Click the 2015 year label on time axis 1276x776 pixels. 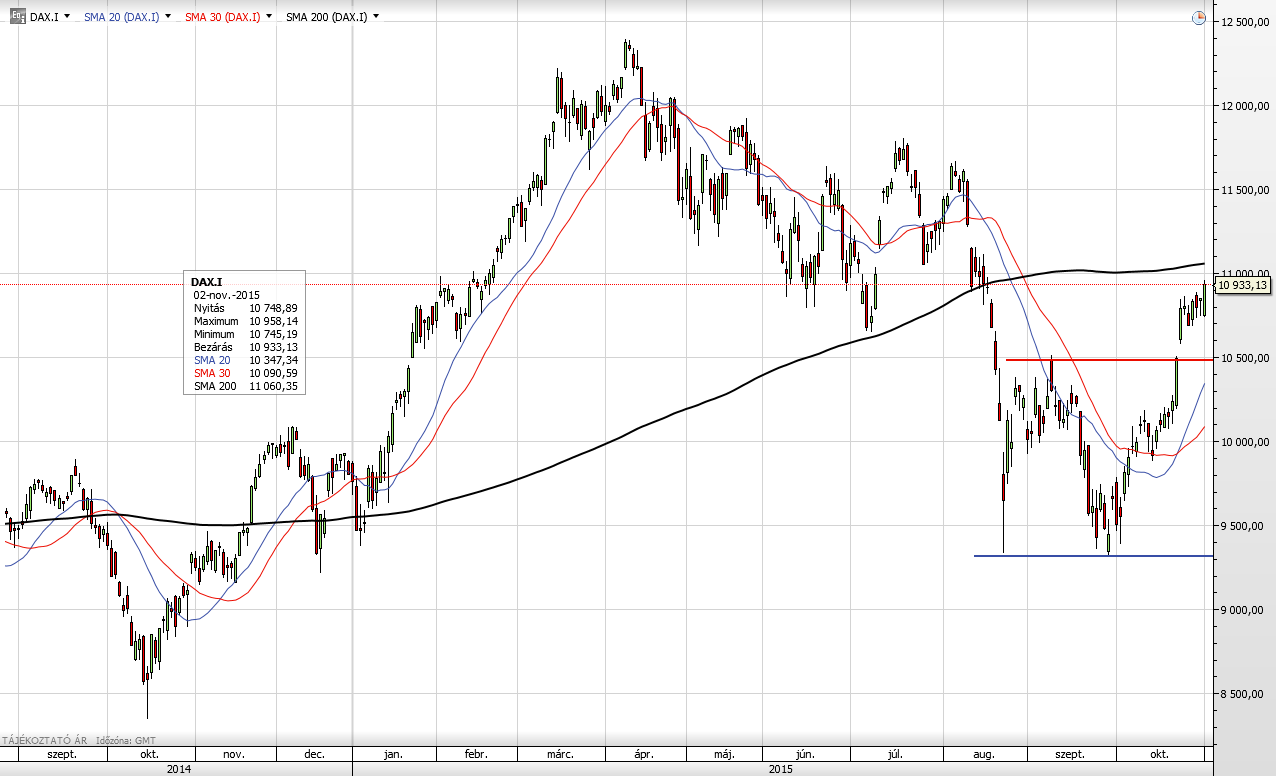(x=781, y=768)
